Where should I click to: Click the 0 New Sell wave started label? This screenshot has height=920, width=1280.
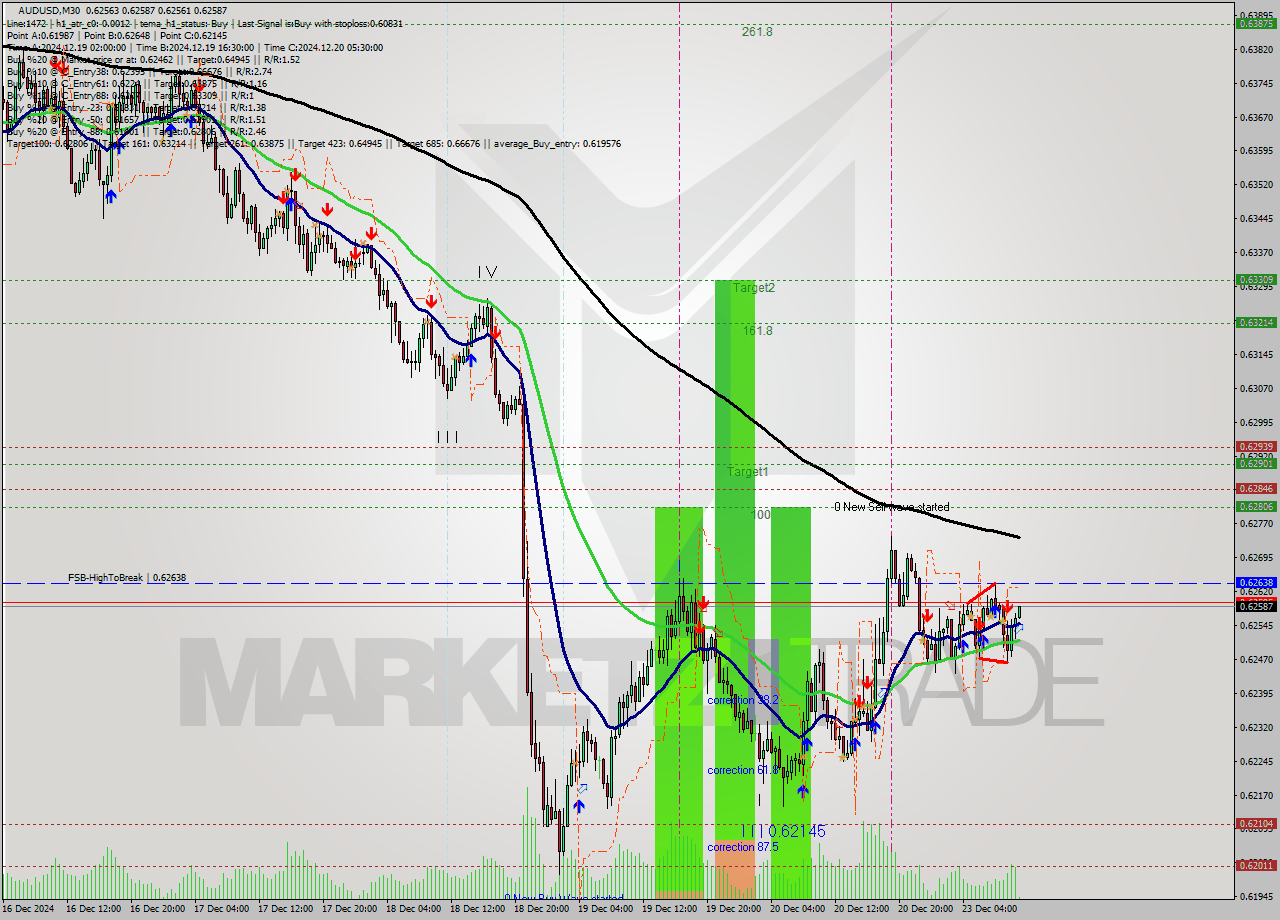[x=892, y=507]
